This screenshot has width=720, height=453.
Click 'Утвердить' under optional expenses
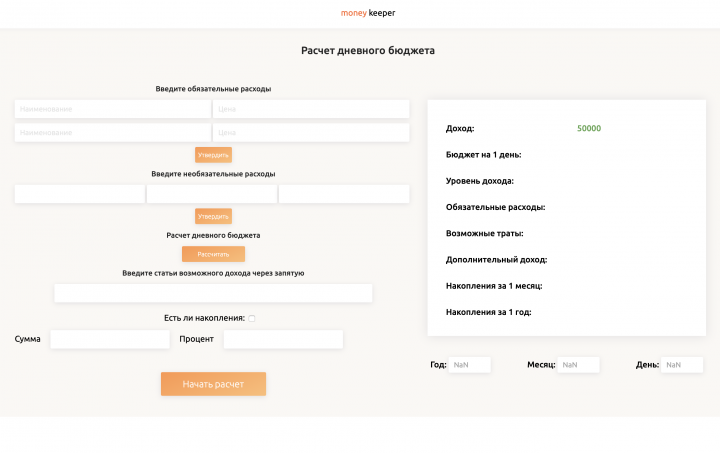click(x=213, y=216)
